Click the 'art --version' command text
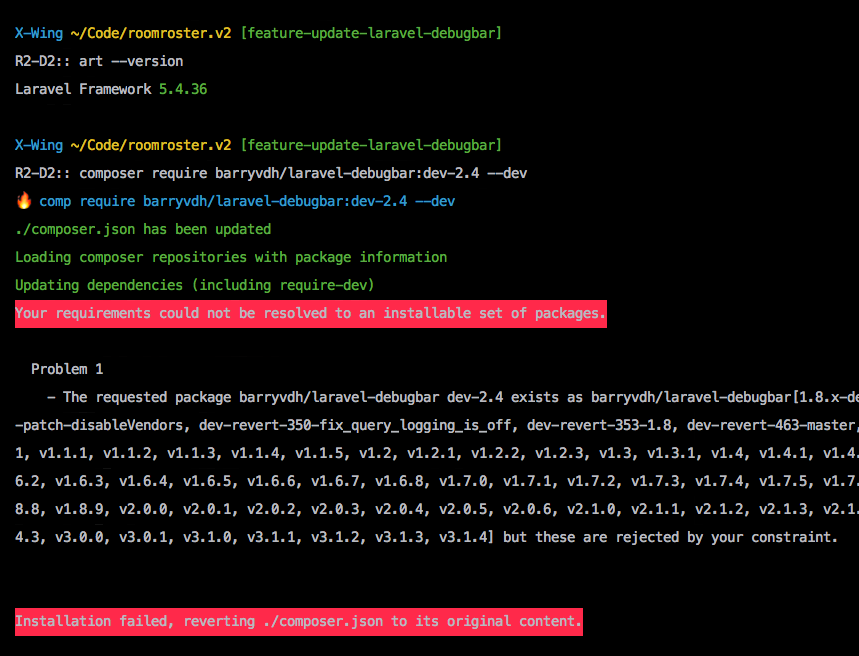859x656 pixels. 131,61
